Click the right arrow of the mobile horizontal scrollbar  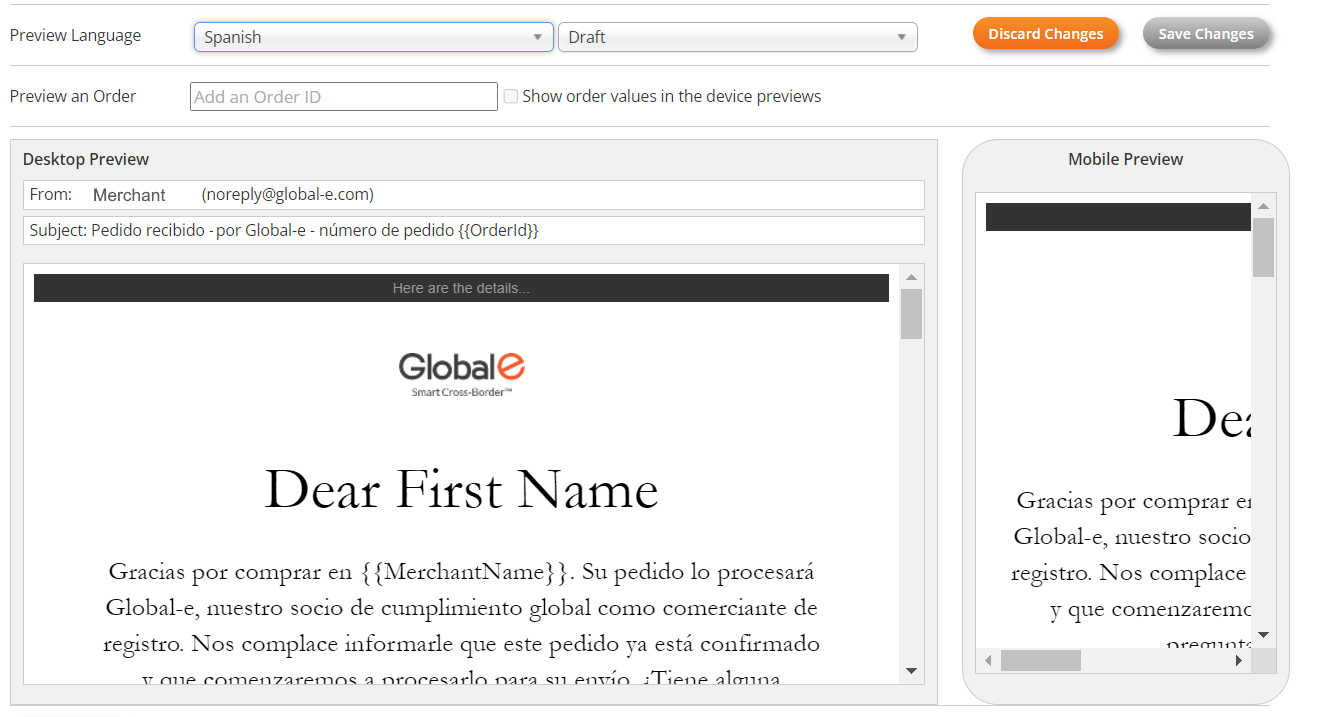[x=1240, y=660]
